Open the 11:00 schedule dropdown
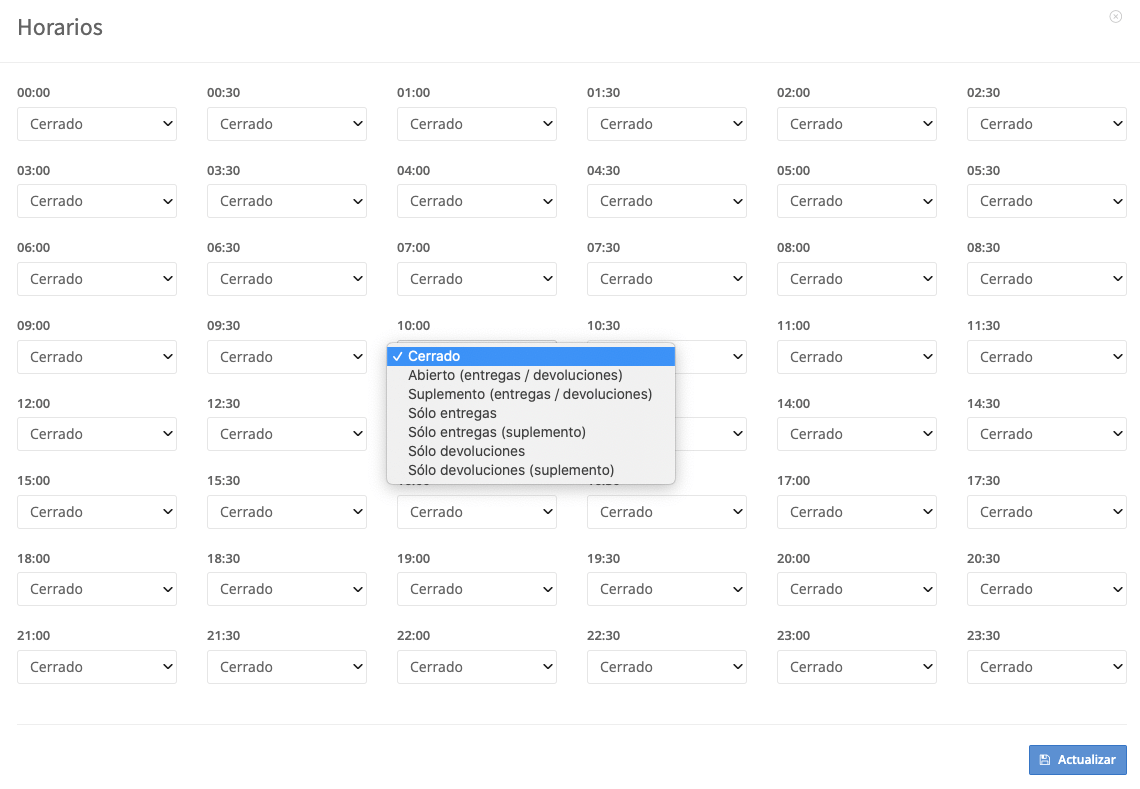The height and width of the screenshot is (789, 1140). 856,357
